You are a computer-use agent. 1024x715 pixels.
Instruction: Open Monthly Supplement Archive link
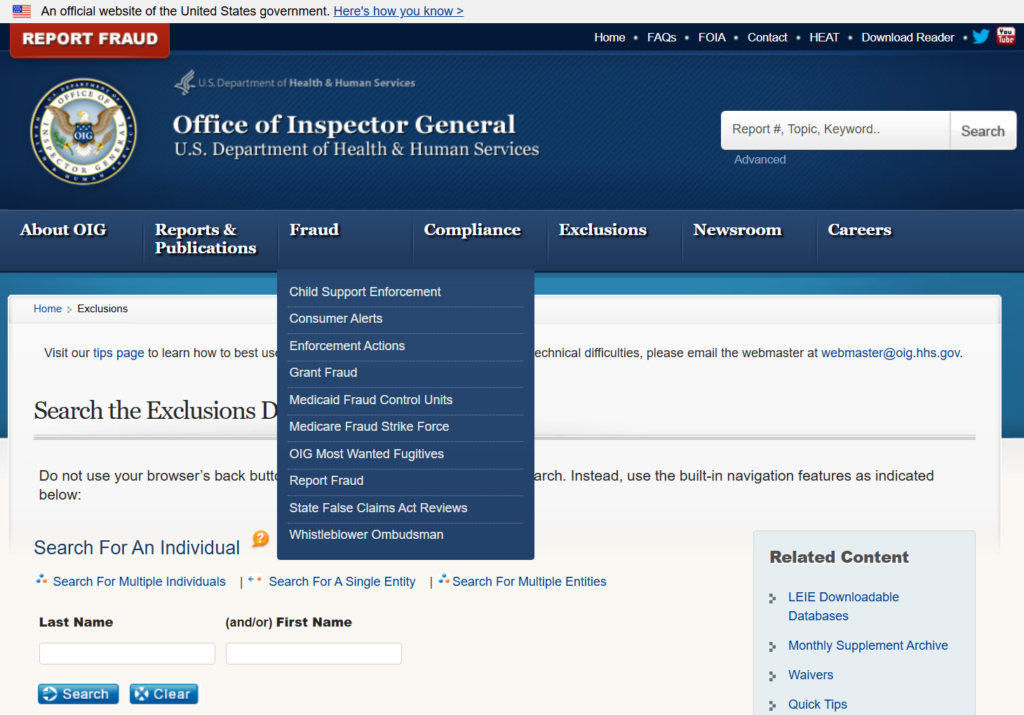click(x=868, y=646)
